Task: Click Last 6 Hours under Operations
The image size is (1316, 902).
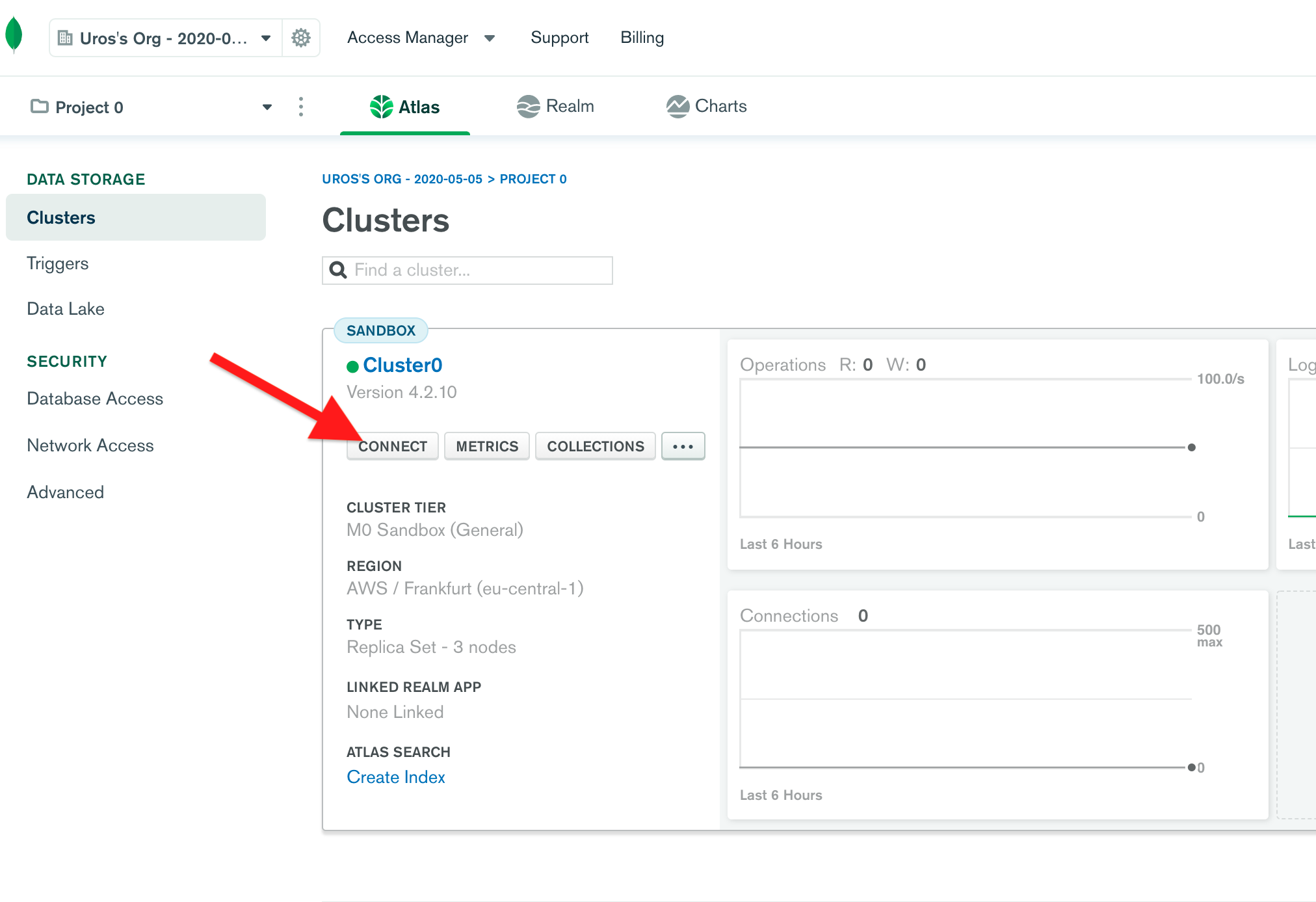Action: [x=781, y=544]
